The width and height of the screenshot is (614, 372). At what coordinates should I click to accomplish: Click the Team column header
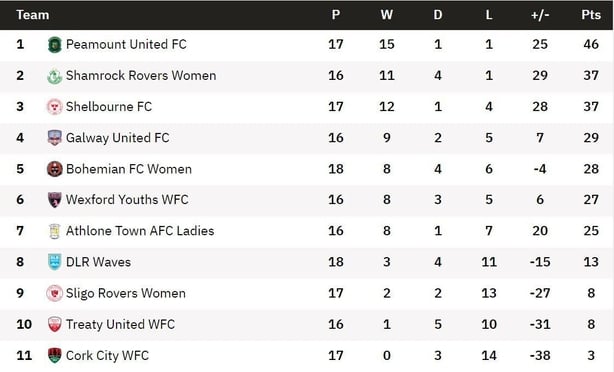33,15
